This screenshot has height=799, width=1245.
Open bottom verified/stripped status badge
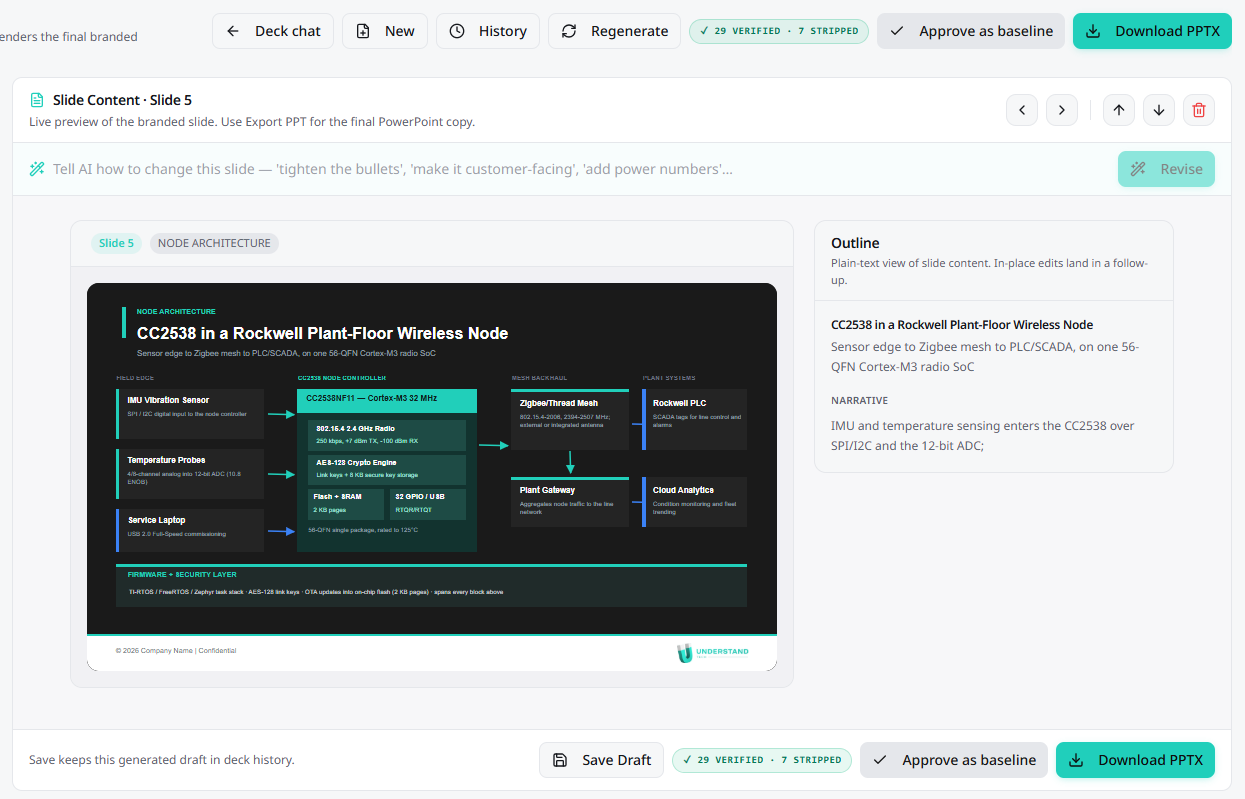tap(762, 760)
